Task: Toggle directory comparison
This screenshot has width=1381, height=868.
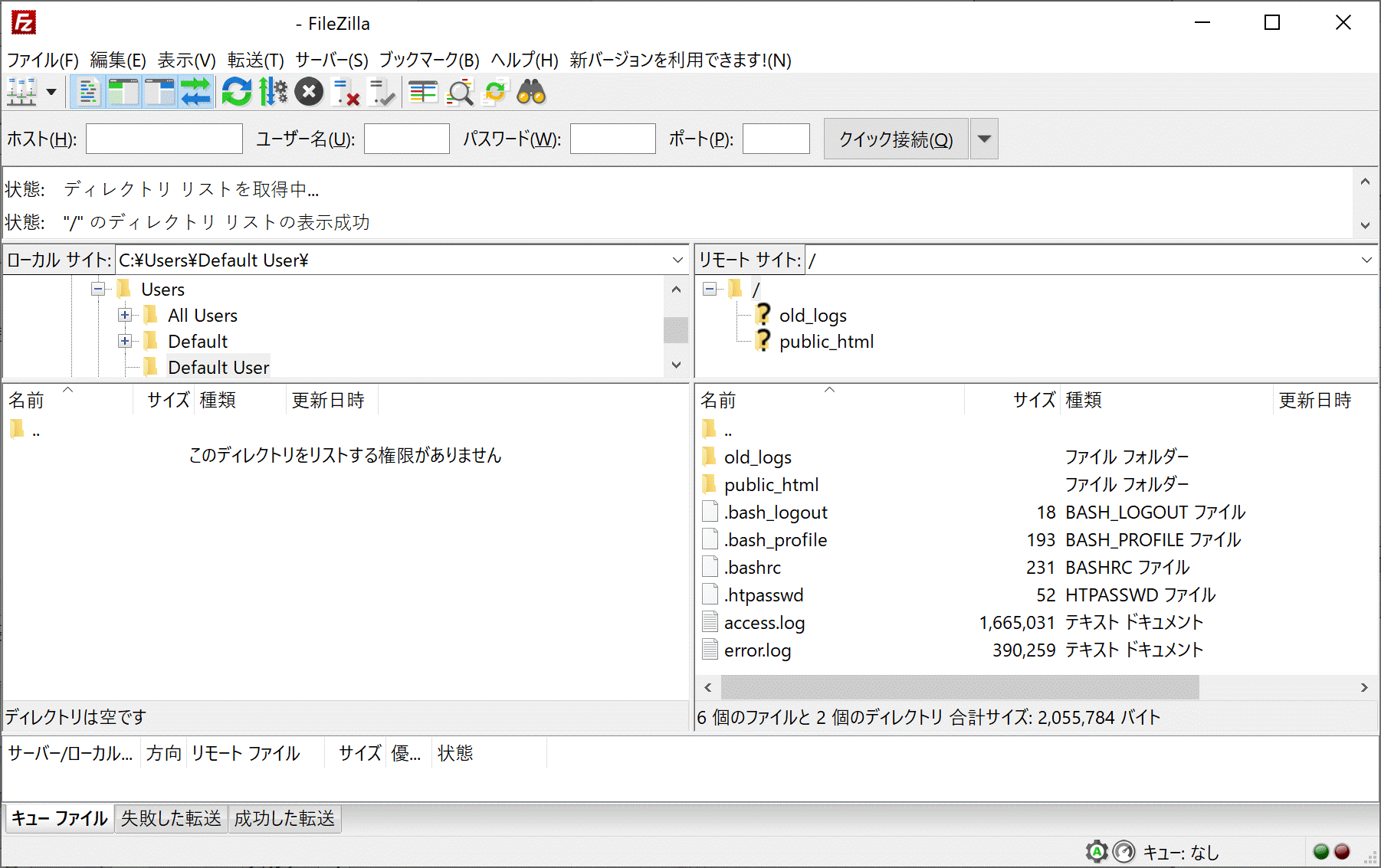Action: point(460,92)
